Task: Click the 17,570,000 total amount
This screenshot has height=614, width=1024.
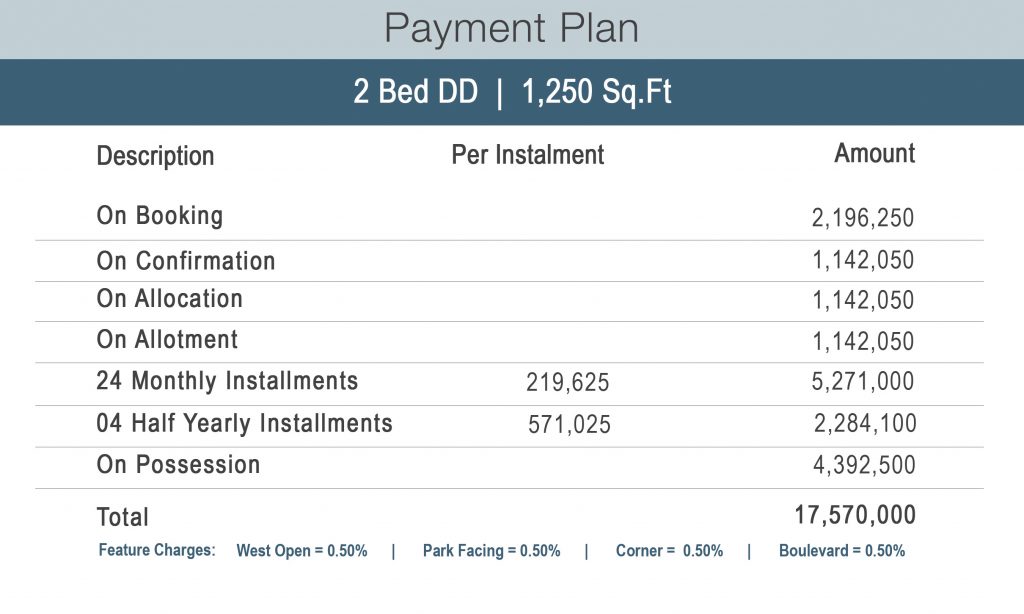Action: [855, 515]
